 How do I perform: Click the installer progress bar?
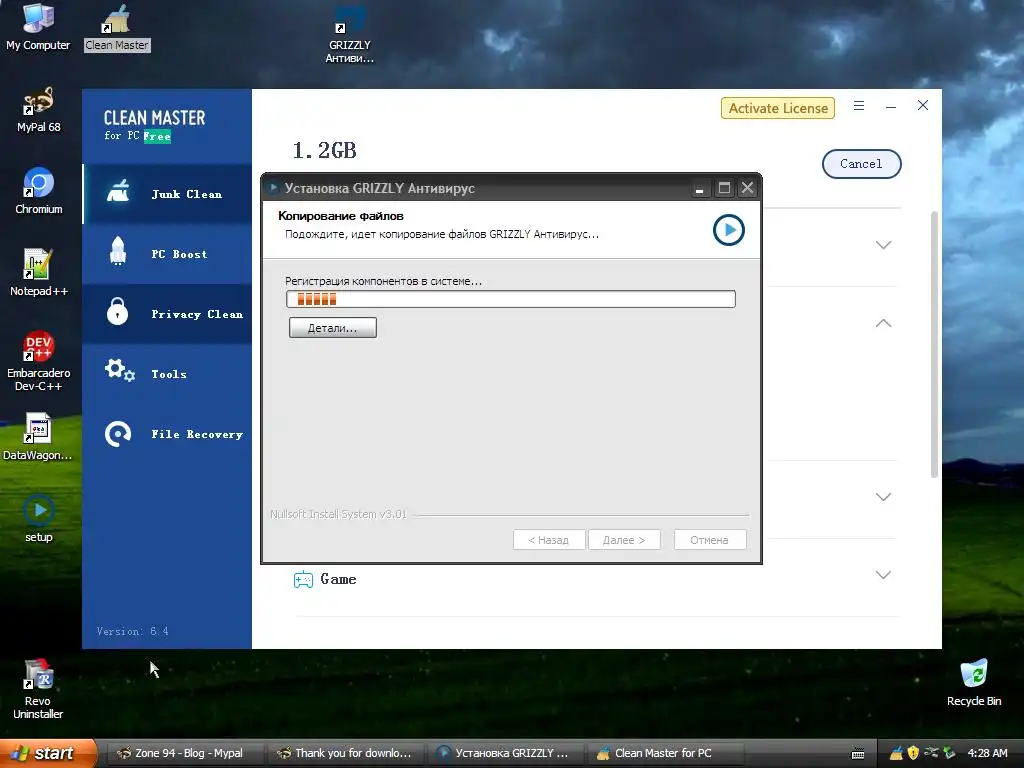511,299
